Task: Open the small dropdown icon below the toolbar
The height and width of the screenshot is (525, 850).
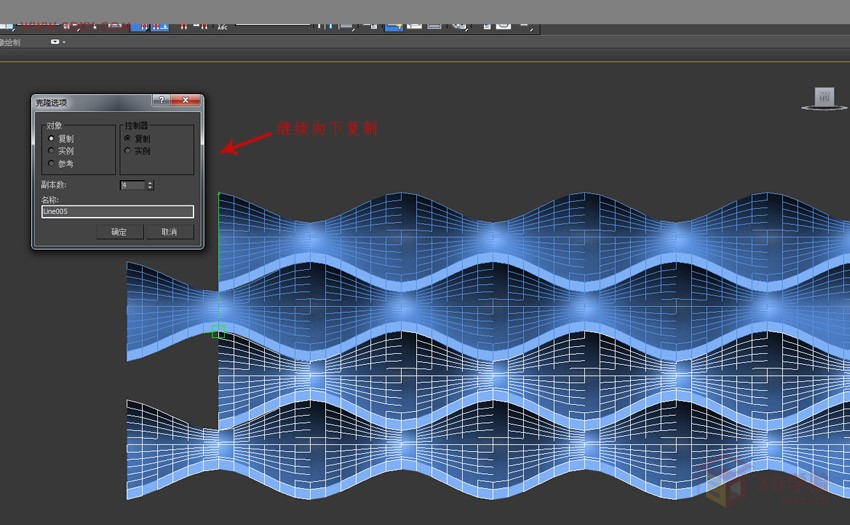Action: 57,42
